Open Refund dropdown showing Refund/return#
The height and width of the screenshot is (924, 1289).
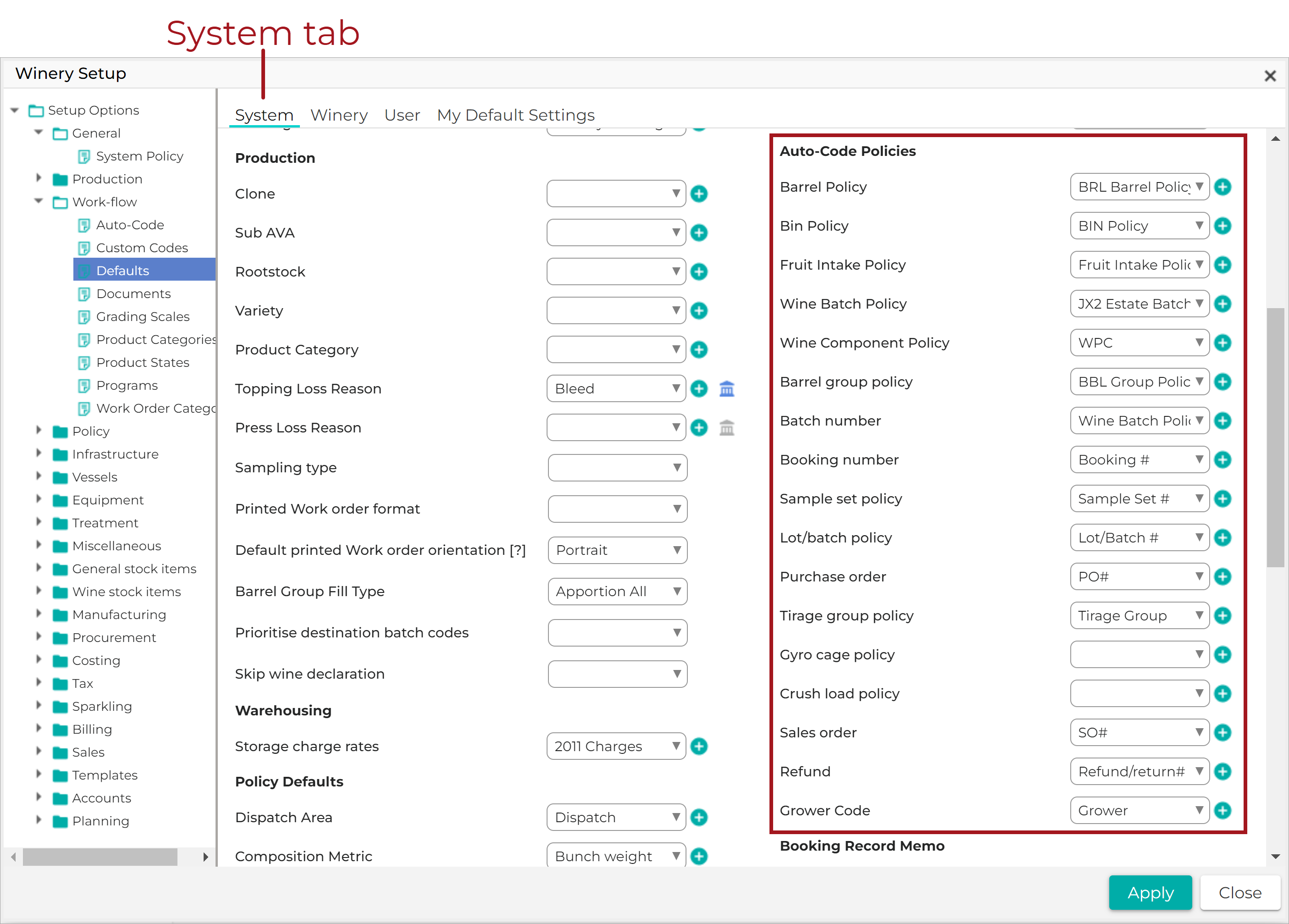point(1140,772)
